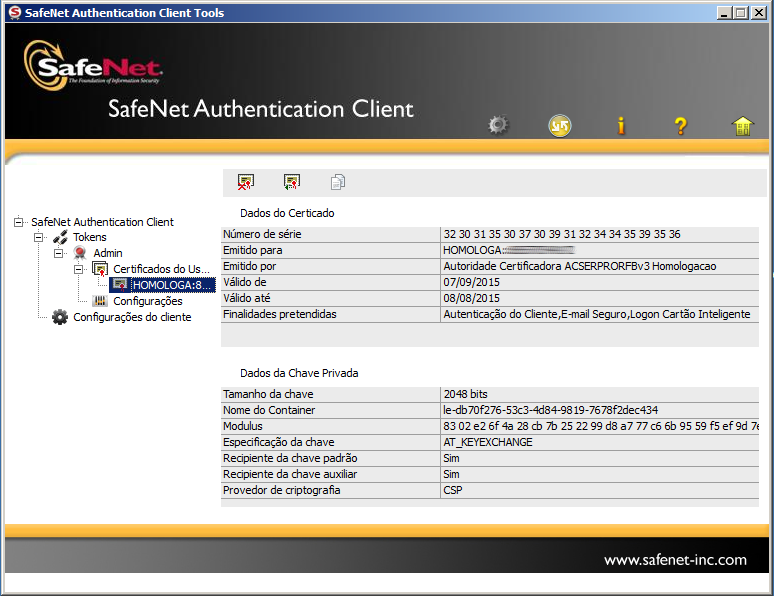Collapse the Certificados do Us... node

[78, 270]
